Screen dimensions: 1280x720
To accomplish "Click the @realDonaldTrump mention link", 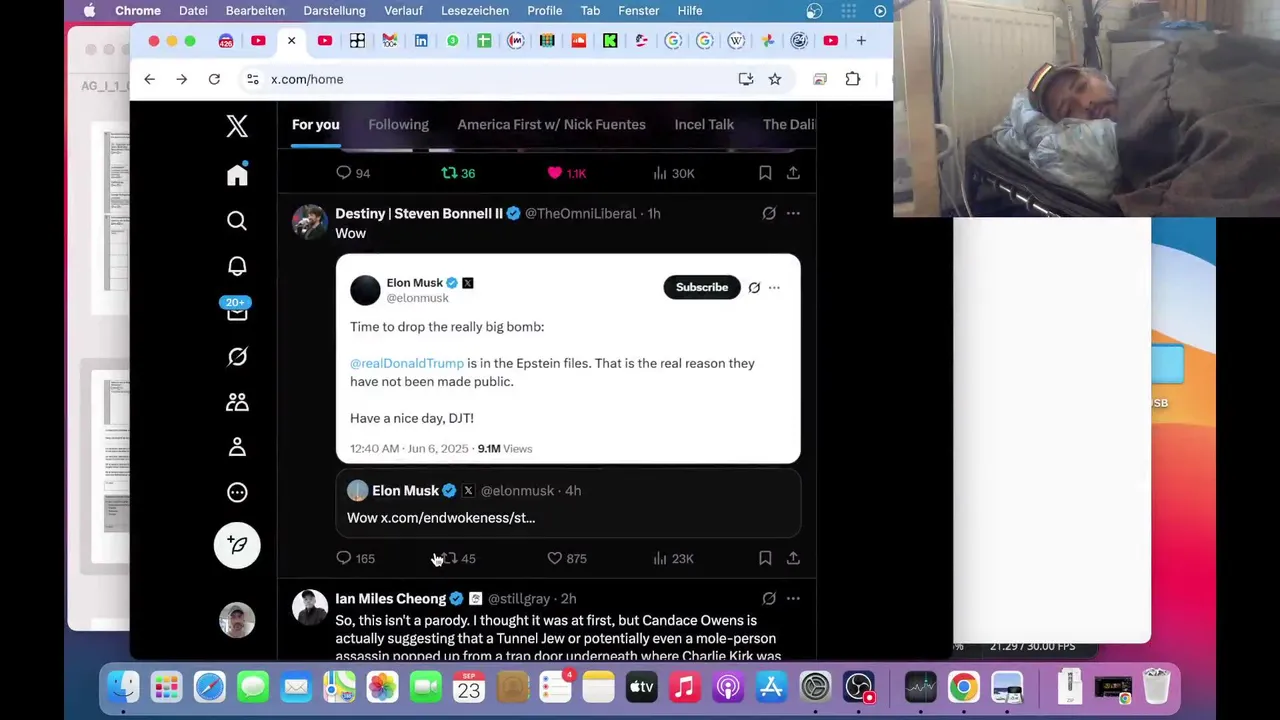I will (x=407, y=363).
